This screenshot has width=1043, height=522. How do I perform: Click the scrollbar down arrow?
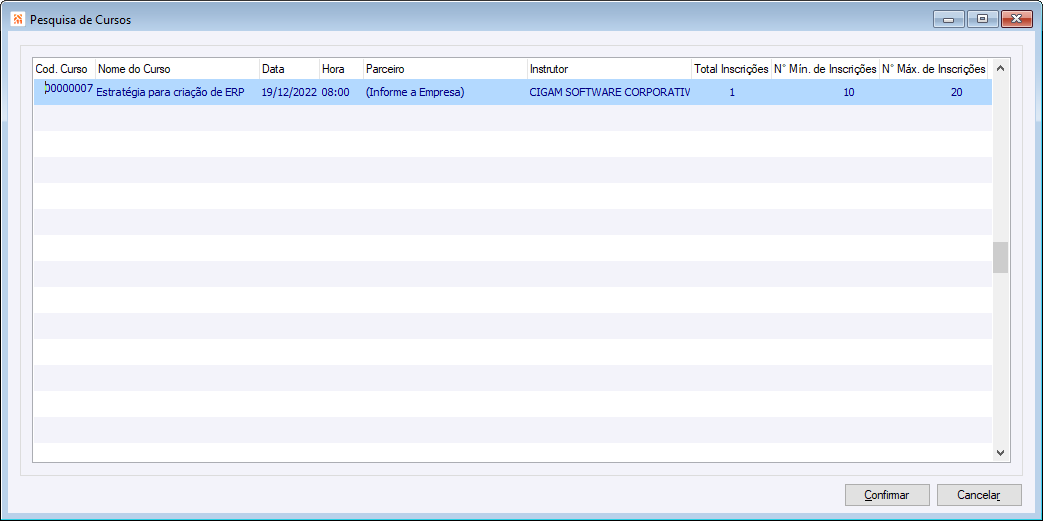(1000, 452)
